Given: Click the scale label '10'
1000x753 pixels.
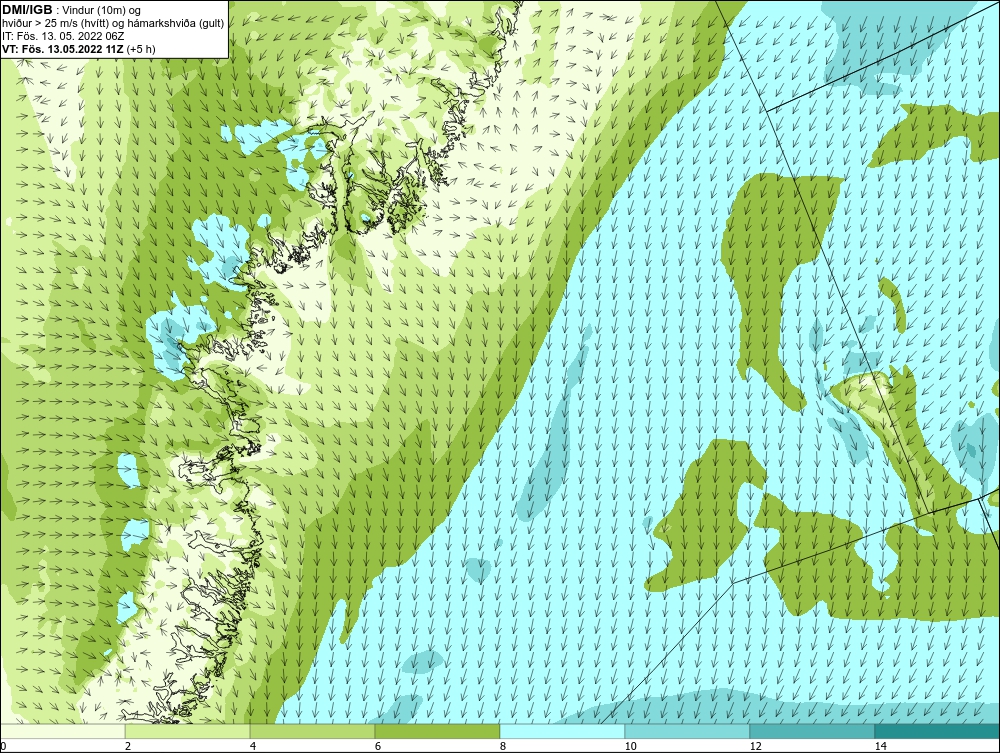Looking at the screenshot, I should pyautogui.click(x=630, y=746).
